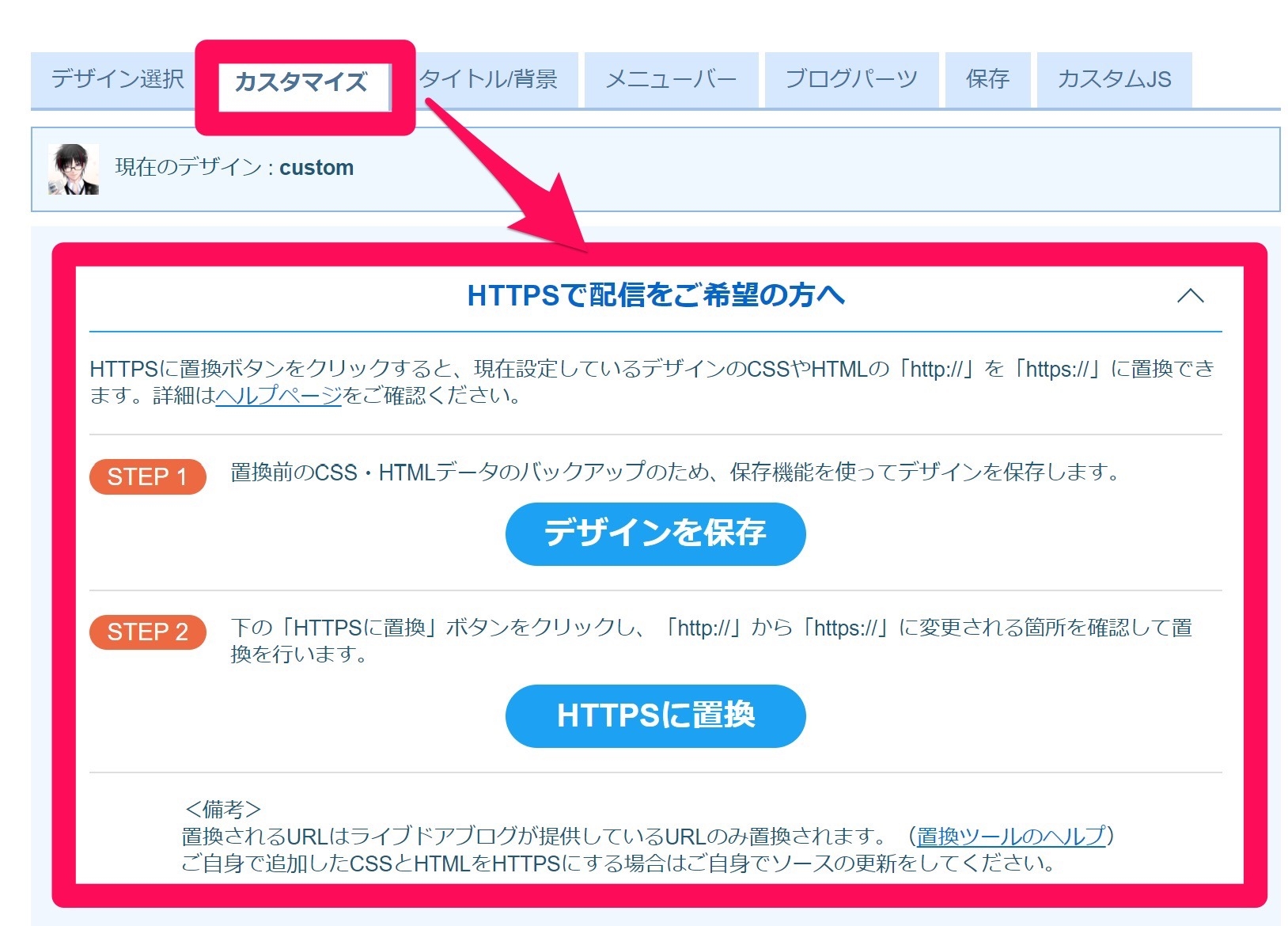
Task: Click the ＜備考＞ notes text
Action: (220, 810)
